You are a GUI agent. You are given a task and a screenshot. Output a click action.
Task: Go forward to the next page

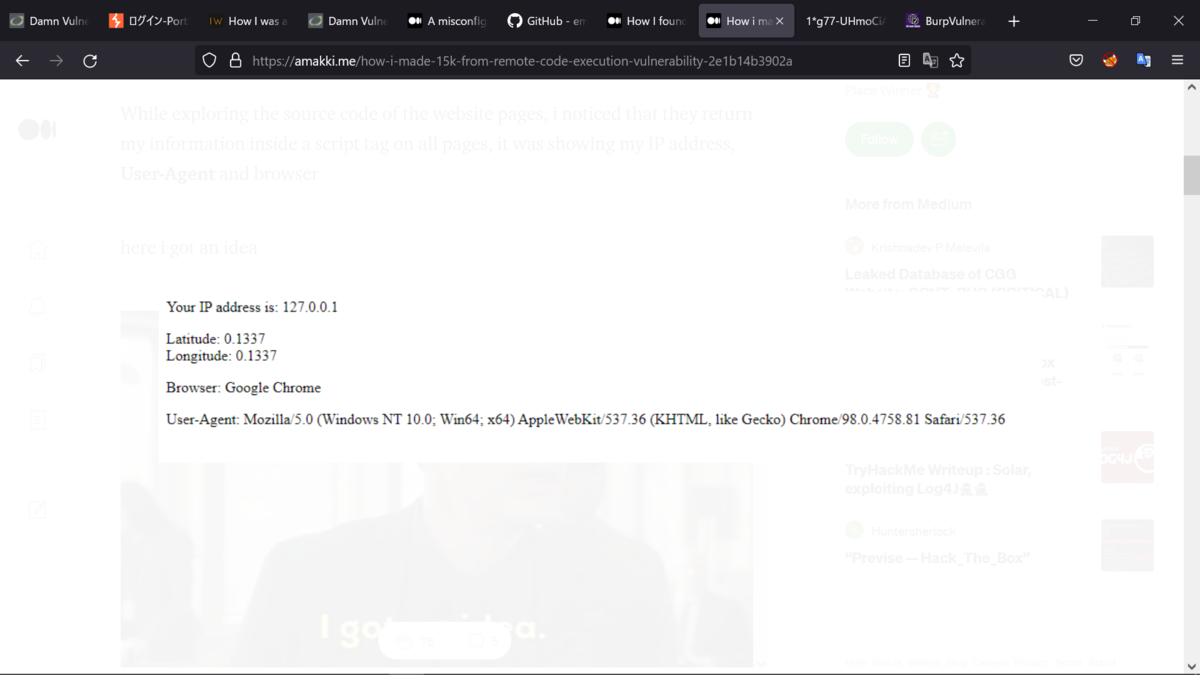(56, 61)
